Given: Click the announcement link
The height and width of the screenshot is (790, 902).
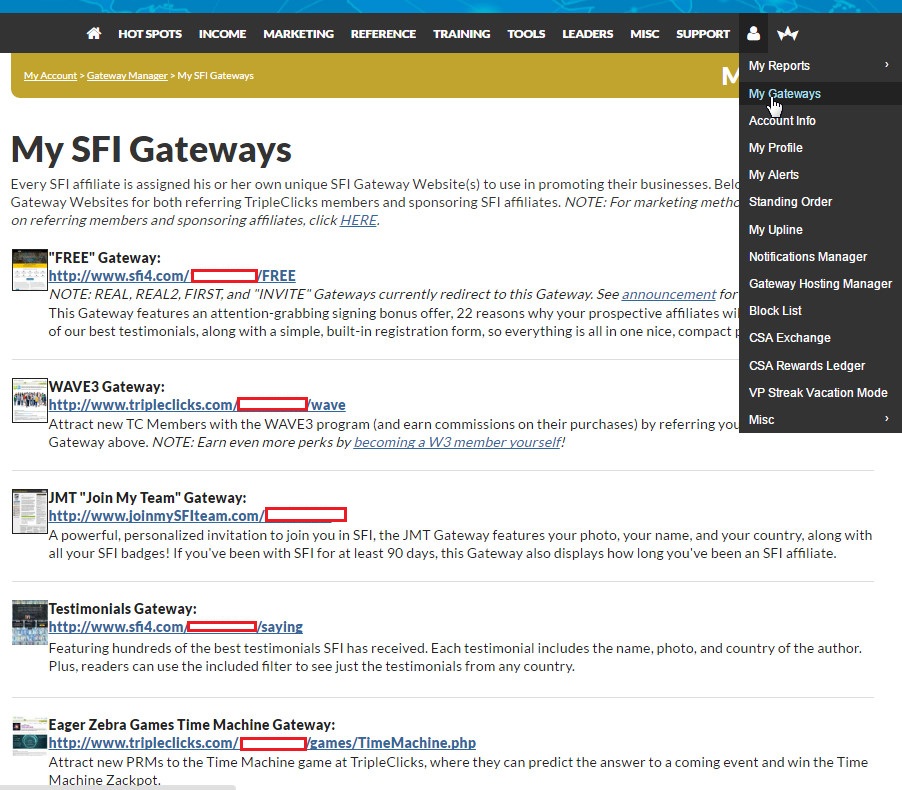Looking at the screenshot, I should [669, 294].
